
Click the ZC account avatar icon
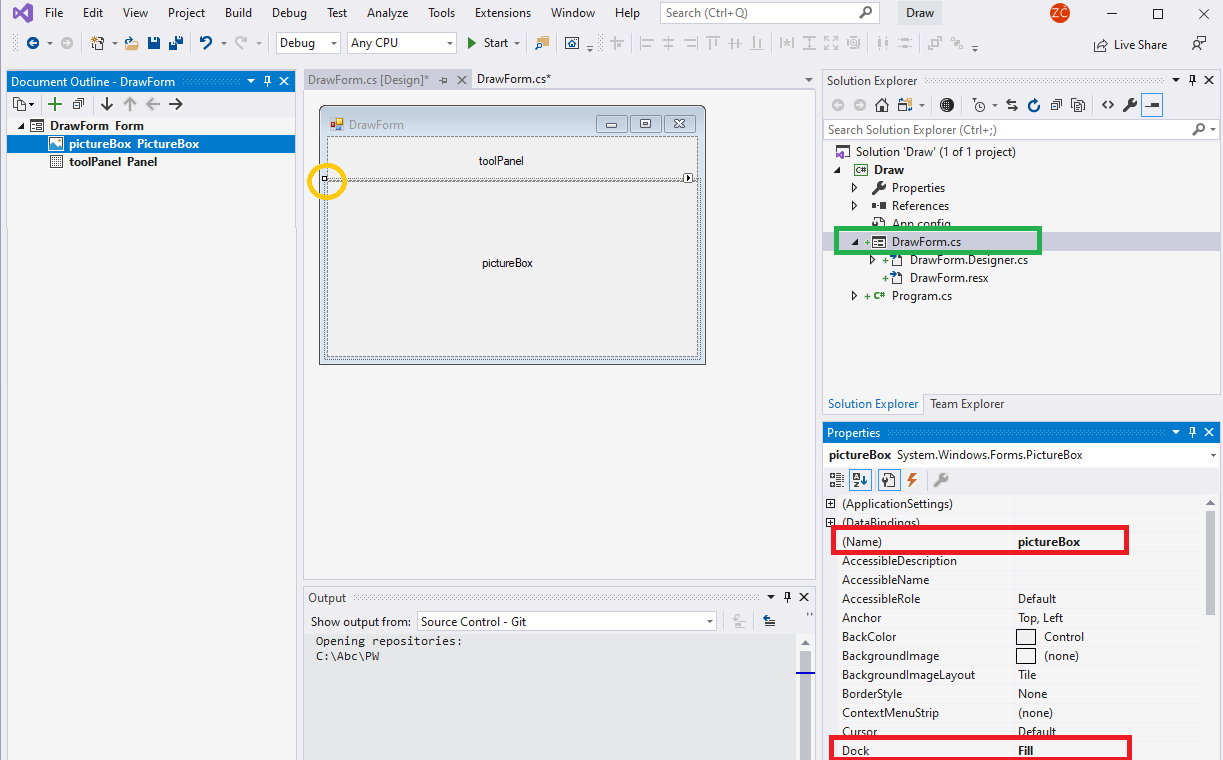(1060, 13)
